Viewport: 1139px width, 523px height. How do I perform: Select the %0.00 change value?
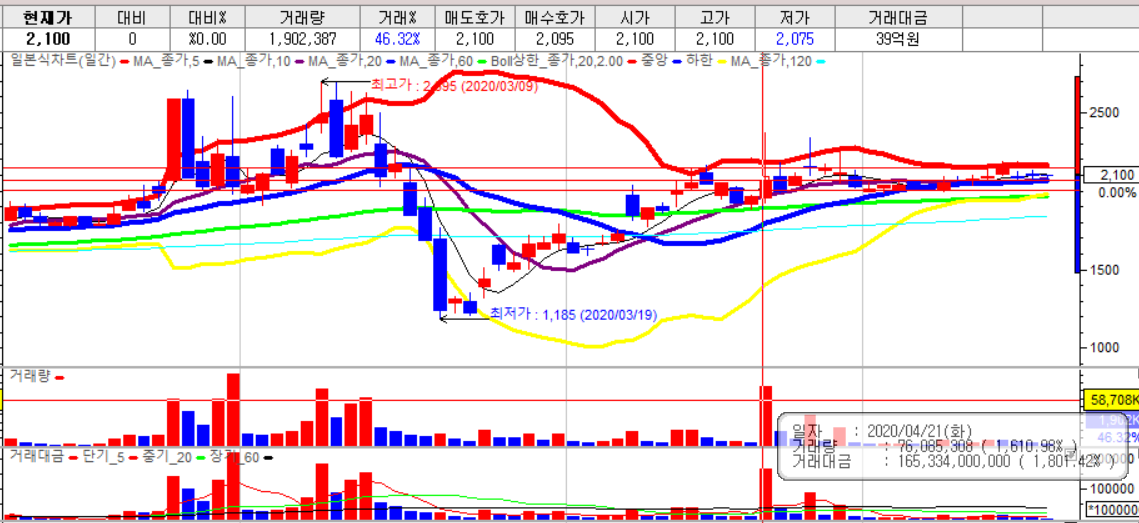pos(206,39)
